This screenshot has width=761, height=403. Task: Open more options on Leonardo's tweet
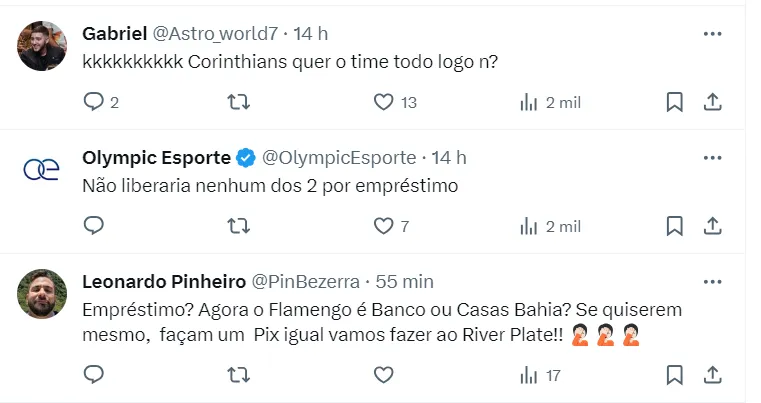[x=712, y=282]
